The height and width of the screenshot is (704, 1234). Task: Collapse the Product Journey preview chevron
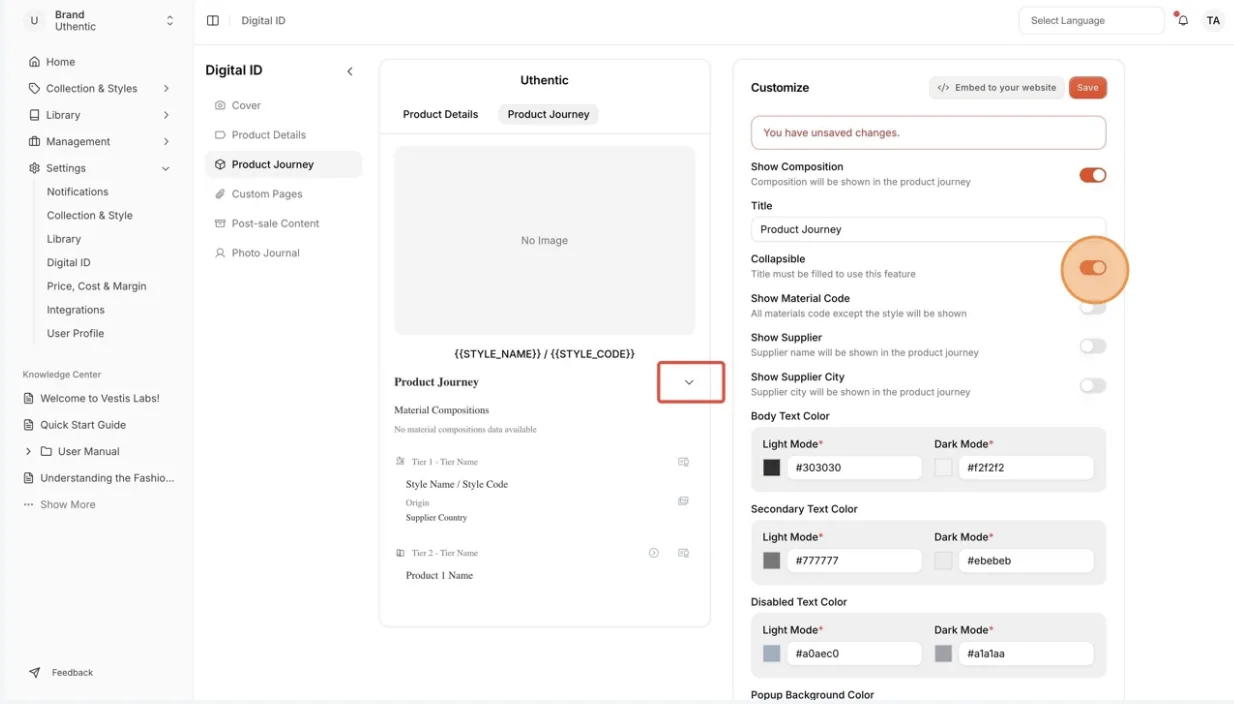pos(689,382)
